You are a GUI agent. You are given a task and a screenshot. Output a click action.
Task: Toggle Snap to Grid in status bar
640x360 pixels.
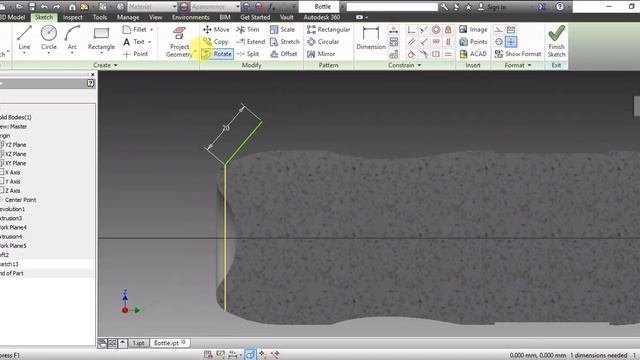tap(208, 355)
